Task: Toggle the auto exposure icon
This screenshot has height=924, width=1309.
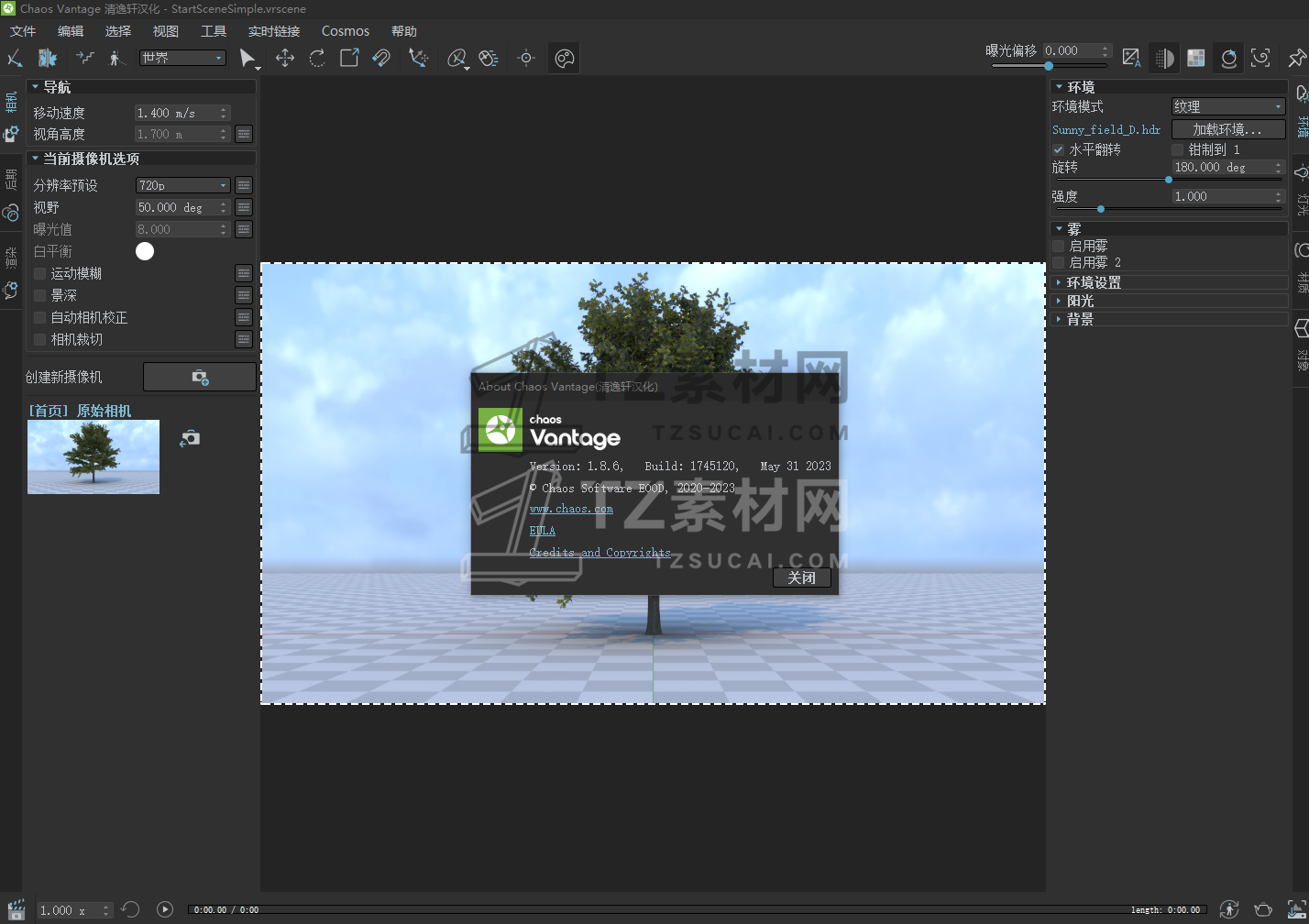Action: pos(1132,59)
